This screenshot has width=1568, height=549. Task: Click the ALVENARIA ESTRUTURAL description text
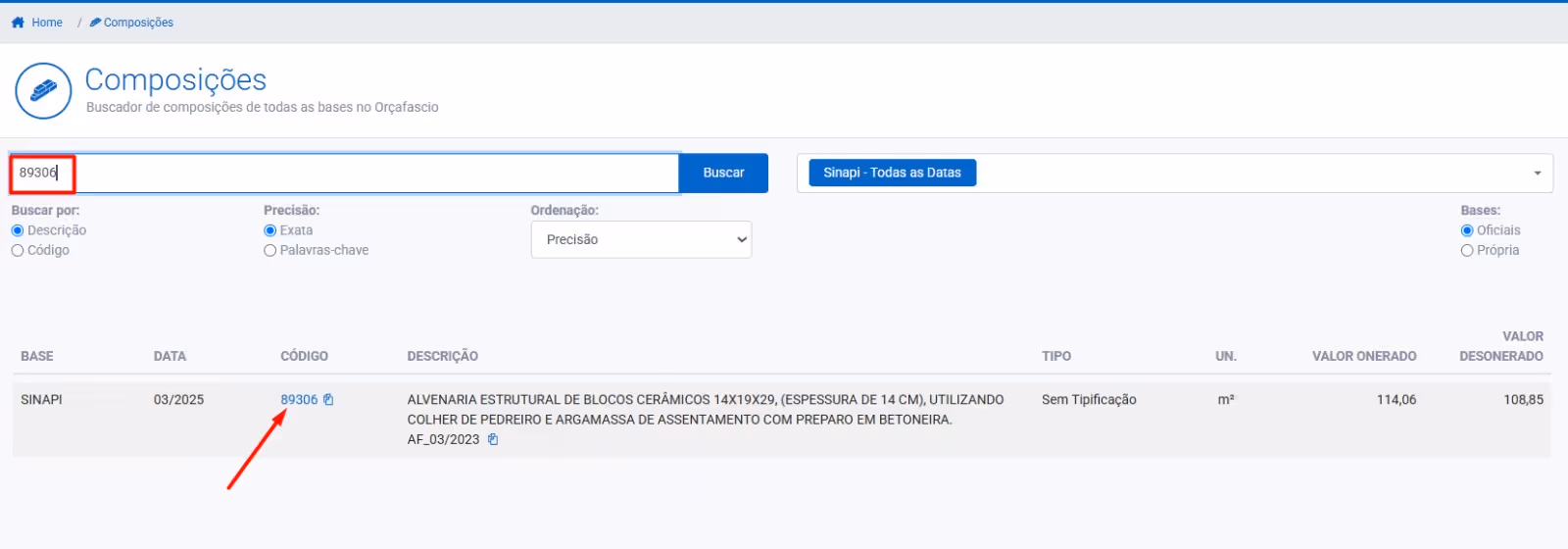[706, 420]
